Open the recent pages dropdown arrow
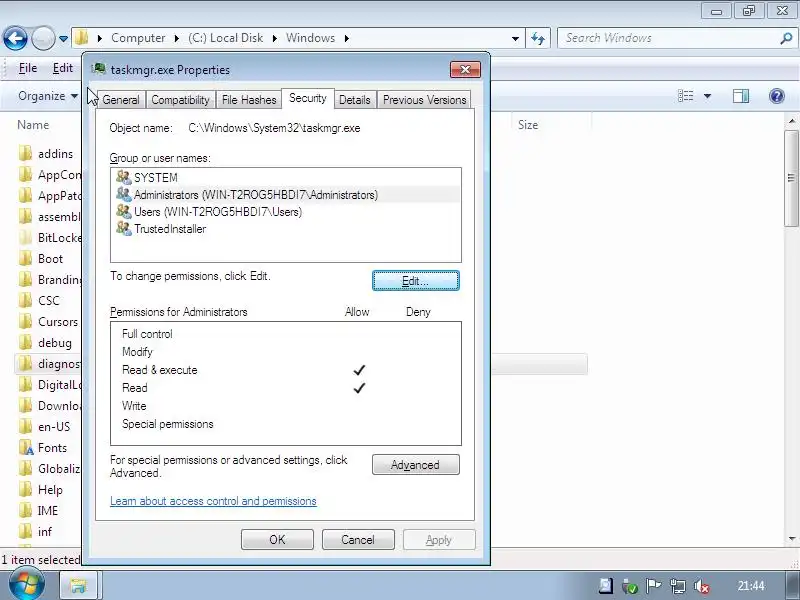 [x=63, y=39]
